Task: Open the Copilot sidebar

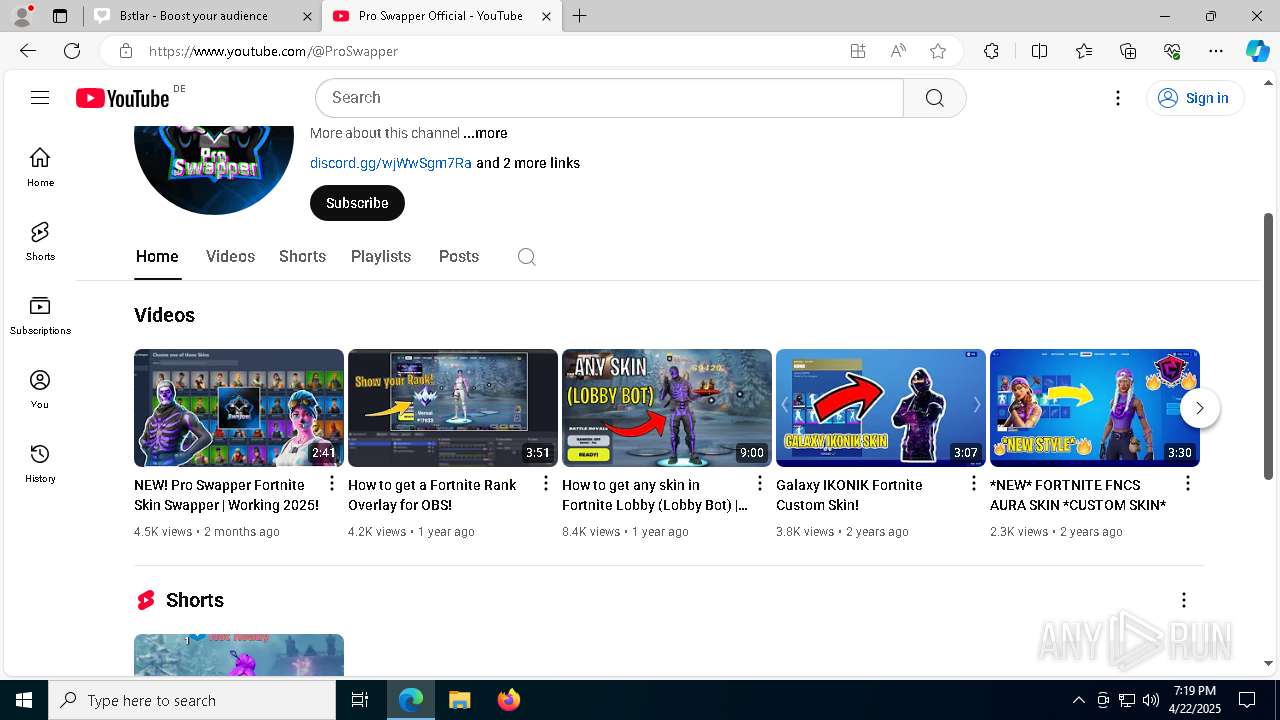Action: click(1257, 51)
